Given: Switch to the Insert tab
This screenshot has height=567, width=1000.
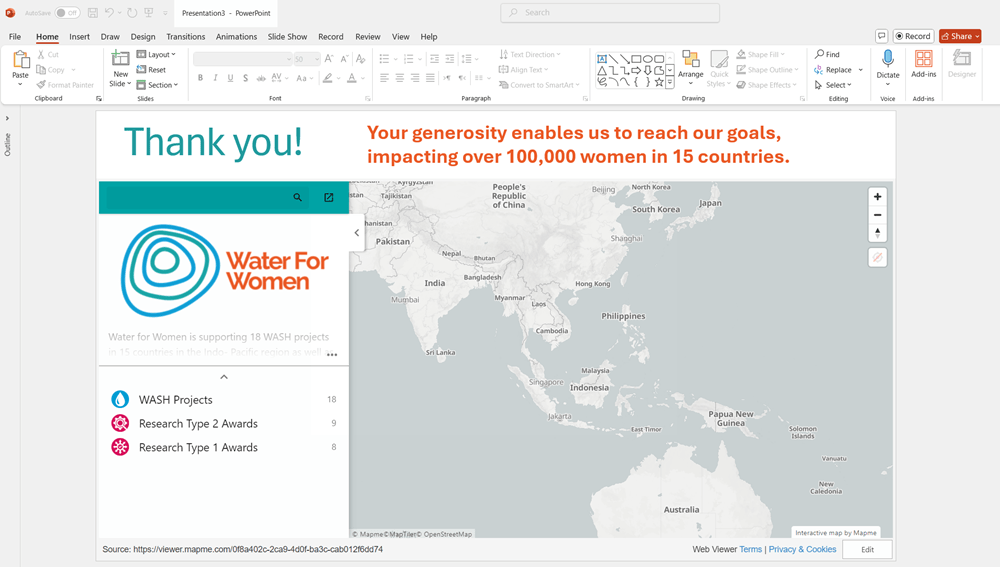Looking at the screenshot, I should coord(79,36).
